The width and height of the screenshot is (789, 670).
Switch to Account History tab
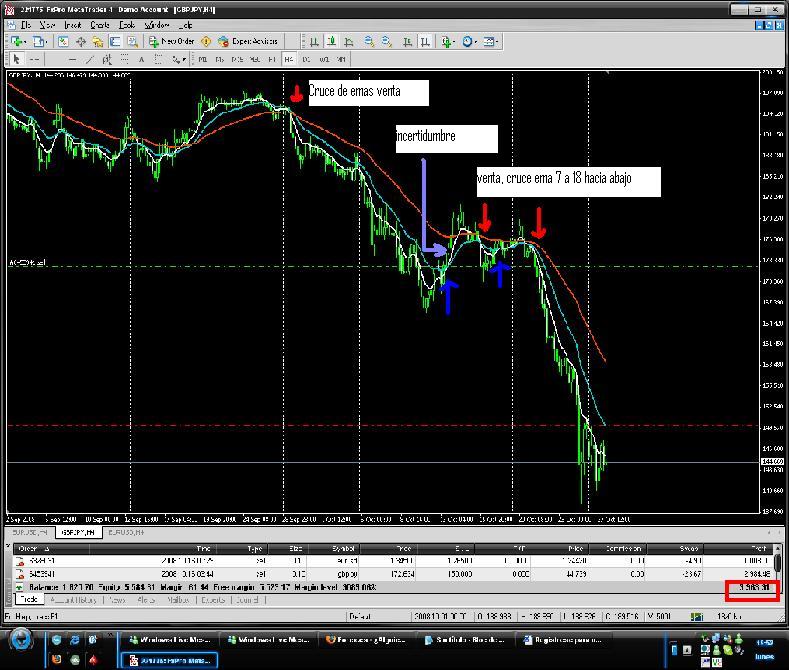click(x=75, y=601)
